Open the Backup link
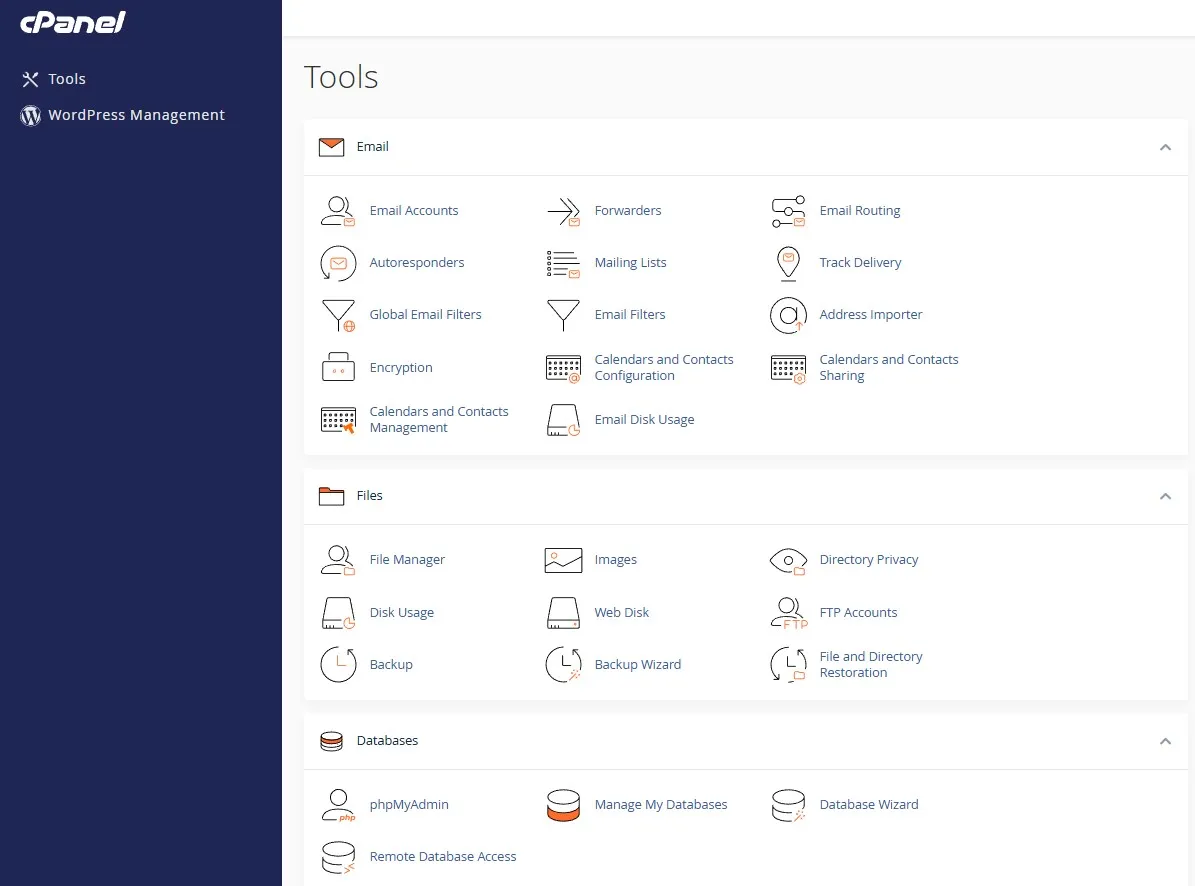This screenshot has width=1195, height=886. (x=391, y=664)
